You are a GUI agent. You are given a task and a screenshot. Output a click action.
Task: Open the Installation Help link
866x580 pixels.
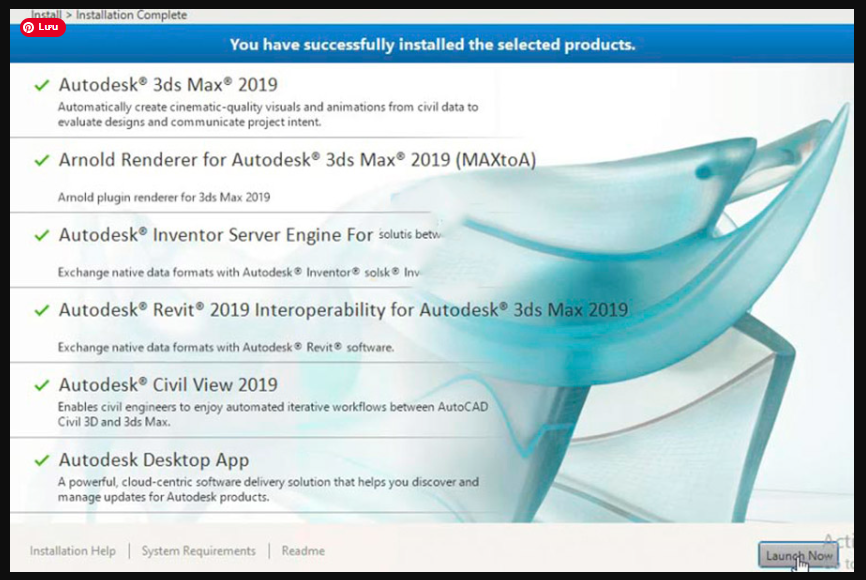pyautogui.click(x=73, y=551)
